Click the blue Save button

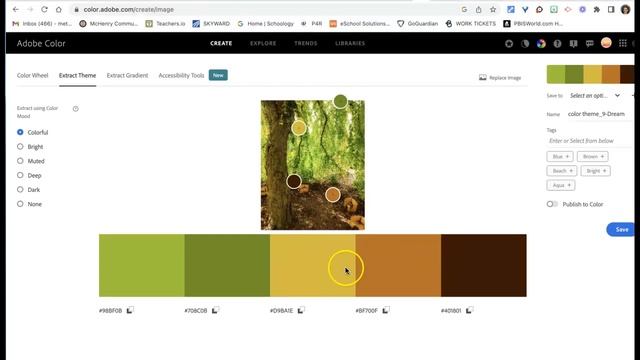[x=621, y=229]
